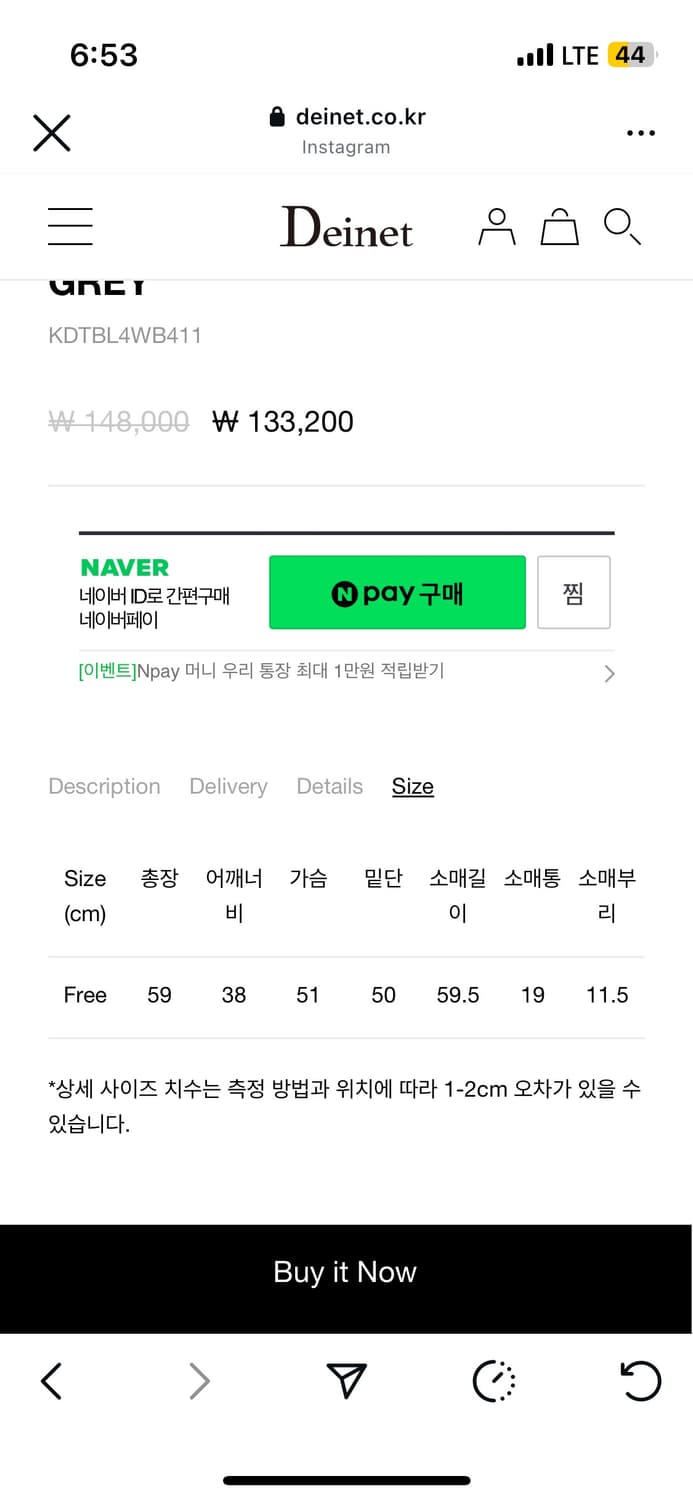Screen dimensions: 693x1500
Task: Expand the Npay 이벤트 promotion chevron
Action: tap(609, 673)
